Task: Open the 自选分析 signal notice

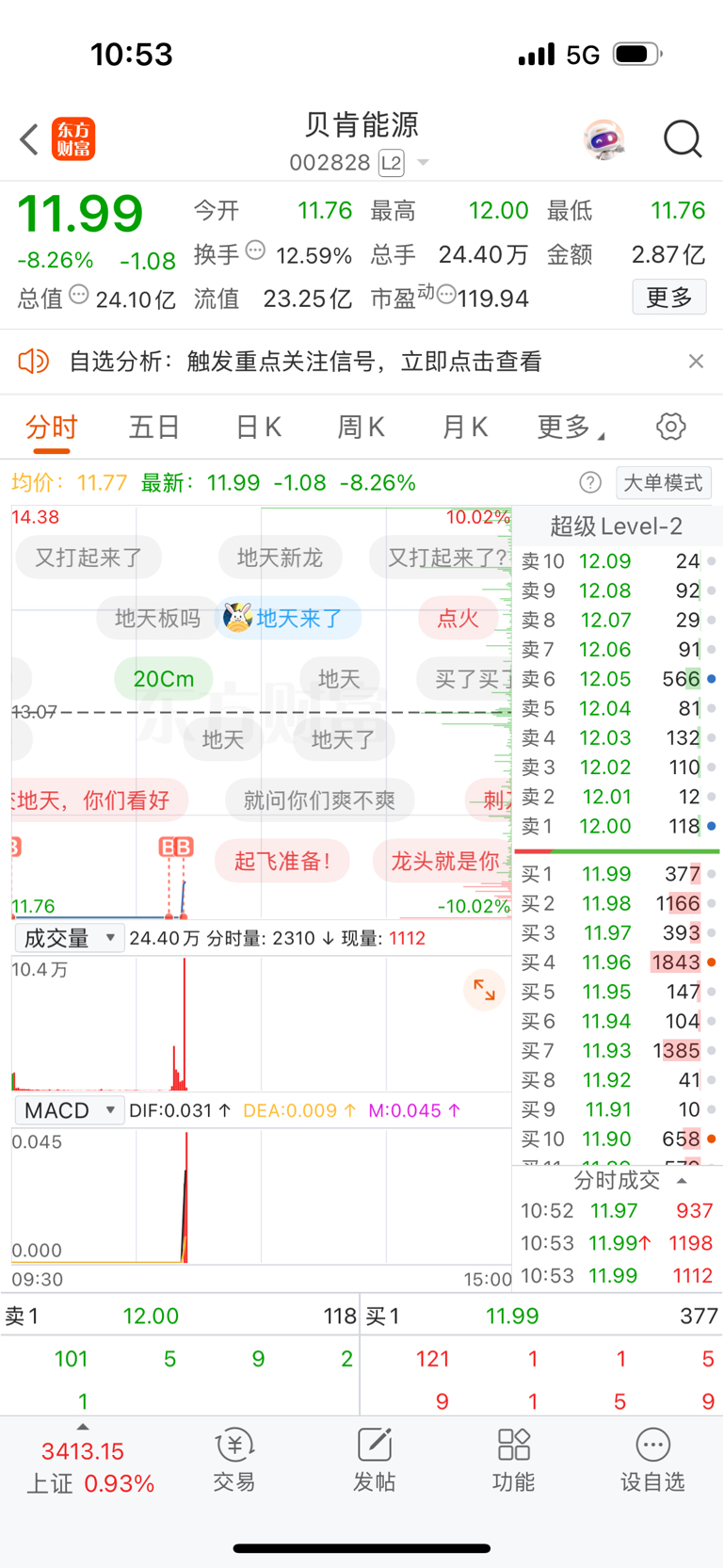Action: (x=305, y=362)
